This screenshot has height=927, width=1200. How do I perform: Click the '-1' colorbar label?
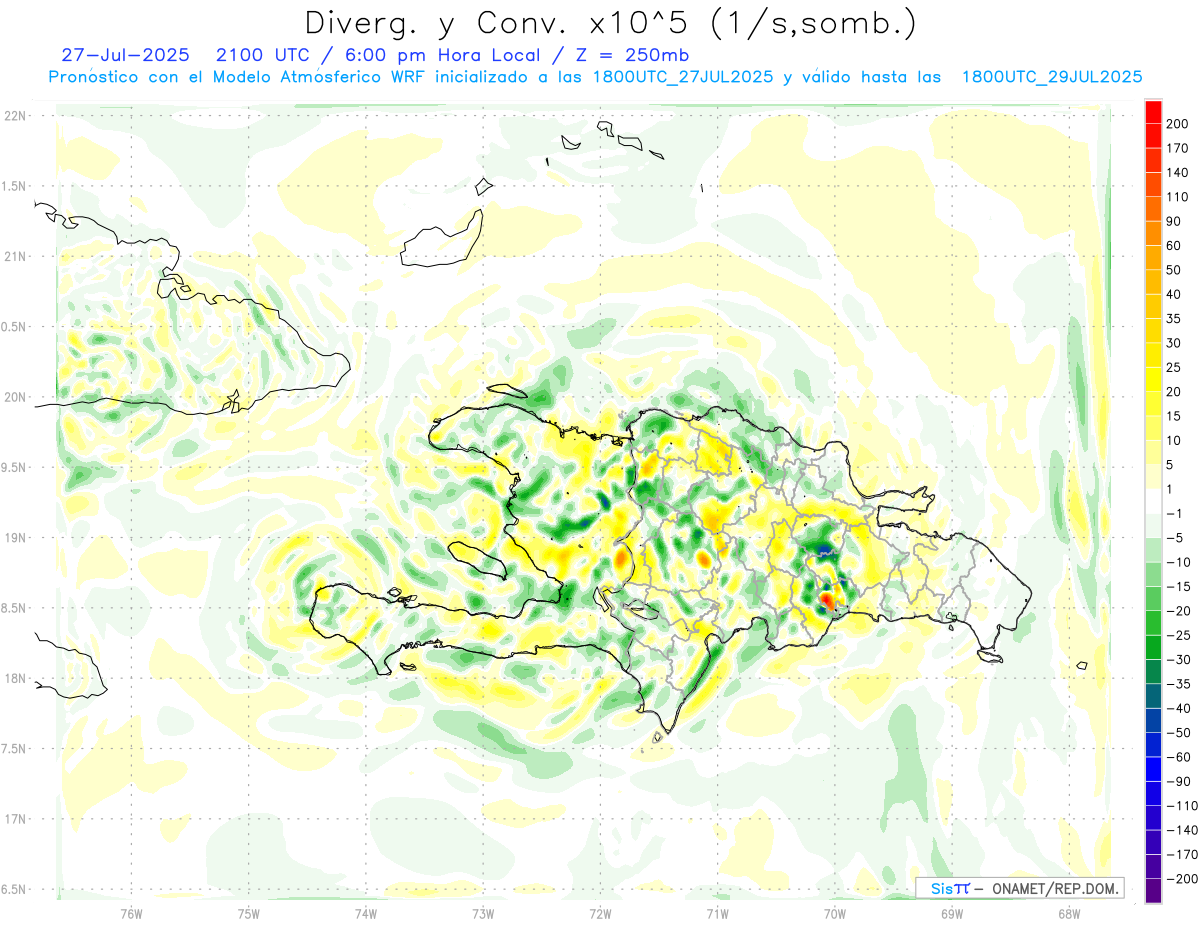(1173, 514)
